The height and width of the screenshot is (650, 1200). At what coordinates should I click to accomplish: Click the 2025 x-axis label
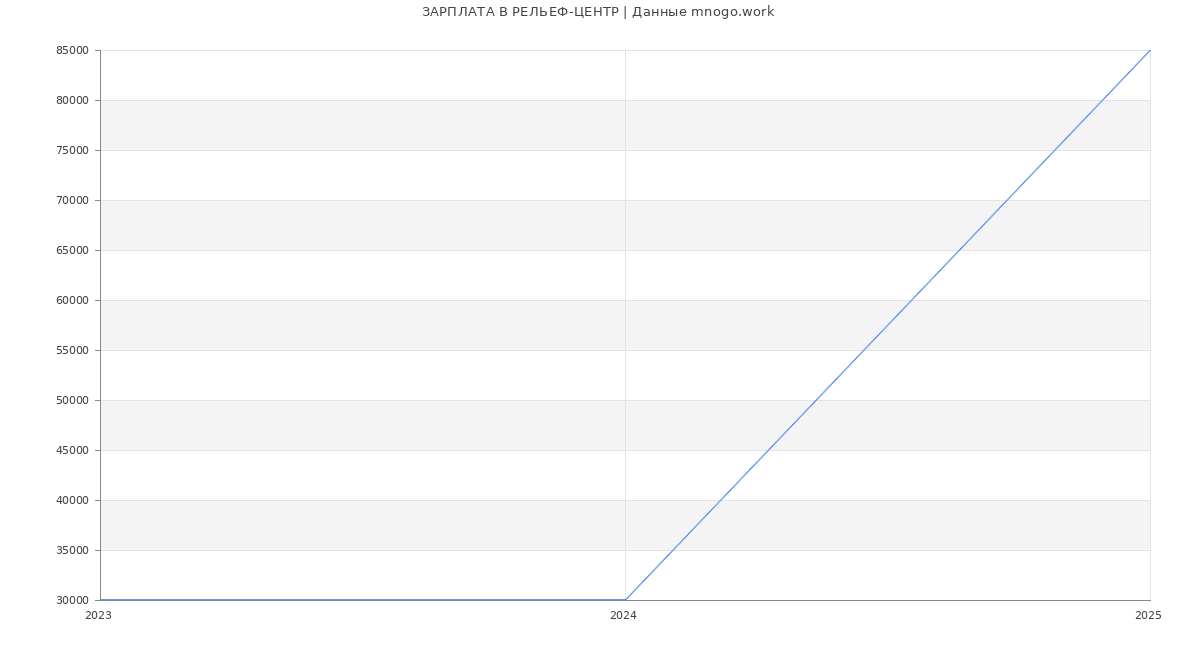pyautogui.click(x=1148, y=616)
